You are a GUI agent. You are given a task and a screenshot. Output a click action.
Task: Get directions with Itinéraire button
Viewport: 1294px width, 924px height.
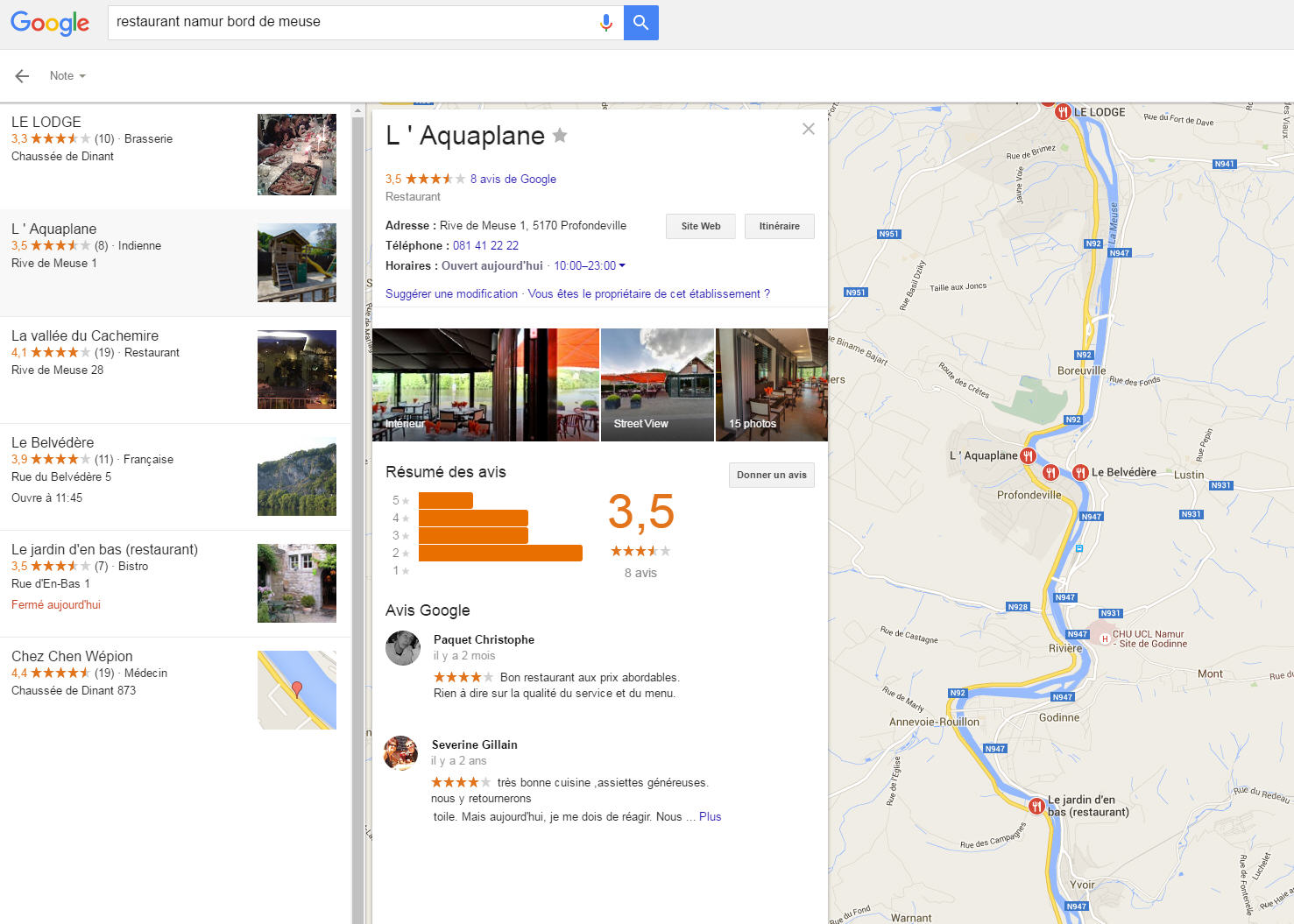pyautogui.click(x=780, y=226)
